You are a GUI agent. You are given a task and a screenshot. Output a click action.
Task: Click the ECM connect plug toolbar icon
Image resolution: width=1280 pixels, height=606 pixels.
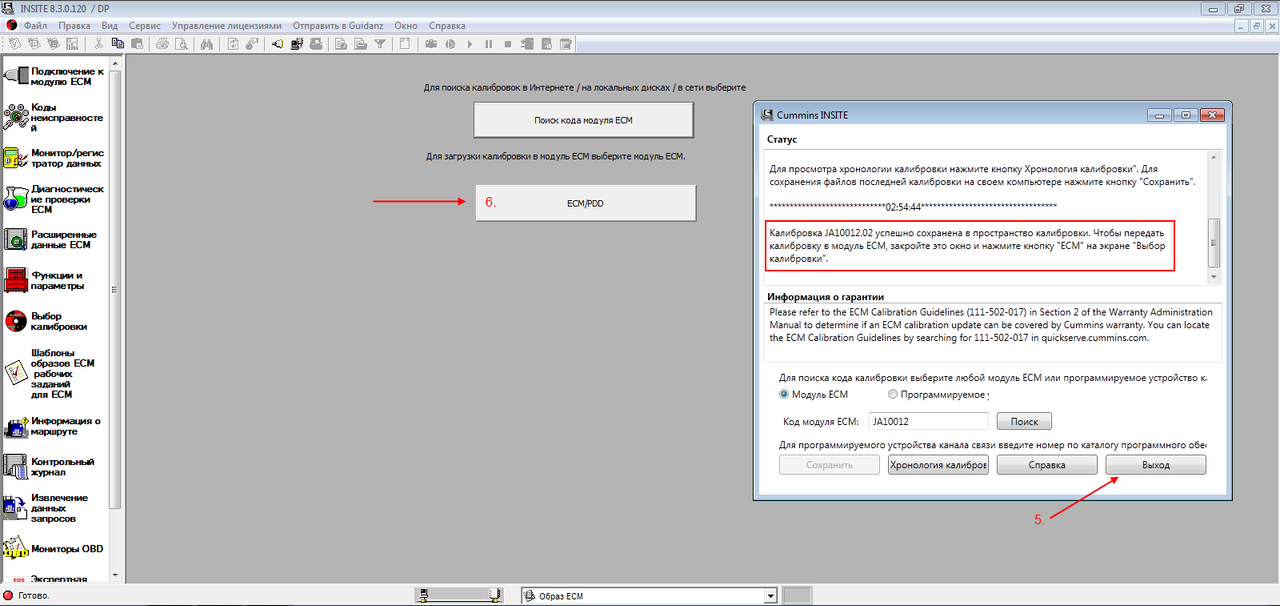277,44
